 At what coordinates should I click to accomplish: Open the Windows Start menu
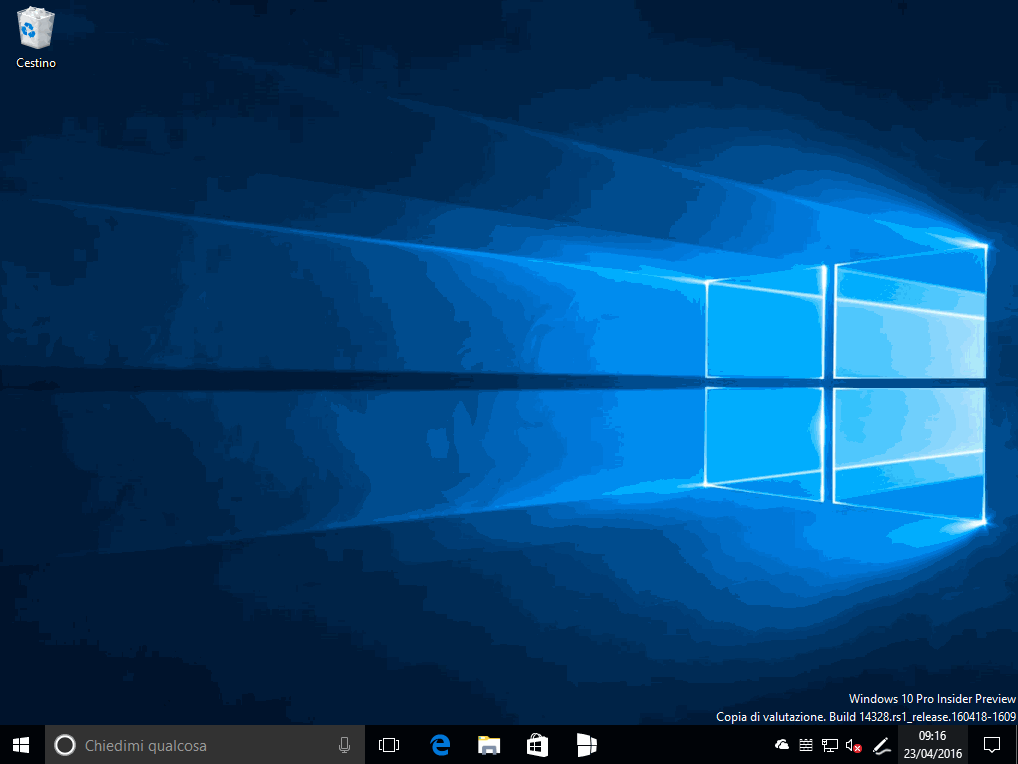21,745
